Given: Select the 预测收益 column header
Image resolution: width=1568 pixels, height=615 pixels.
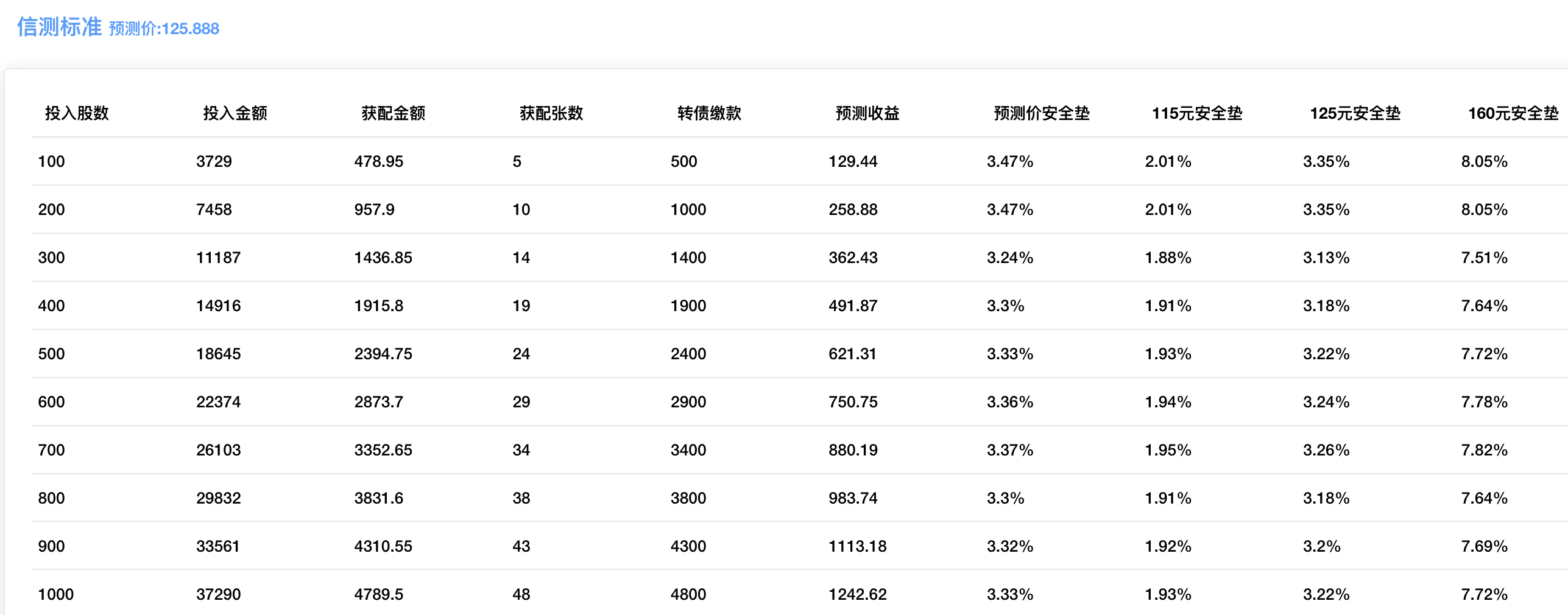Looking at the screenshot, I should pos(867,113).
